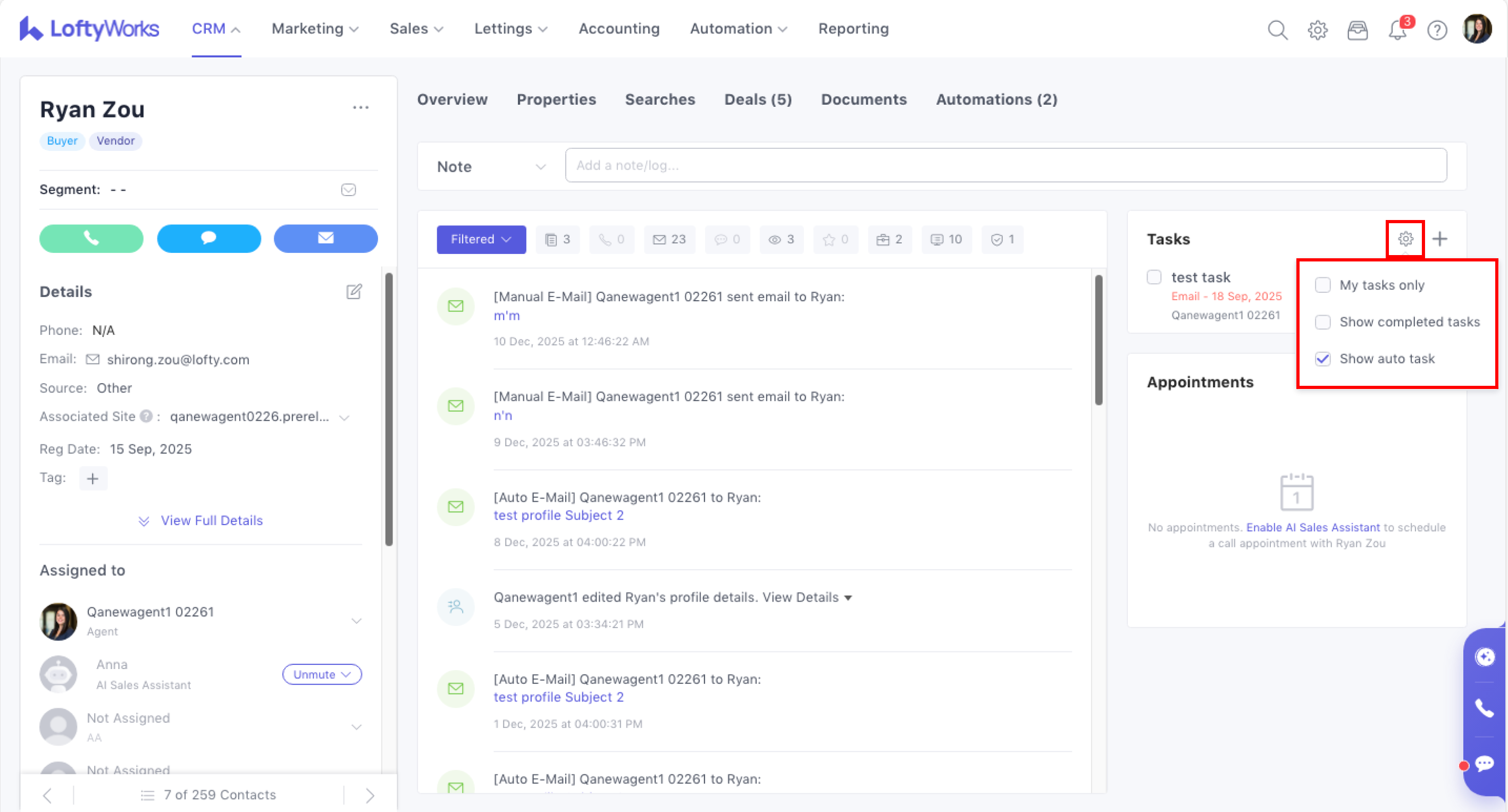Click the blue text message button
Screen dimensions: 1508x812
coord(208,238)
